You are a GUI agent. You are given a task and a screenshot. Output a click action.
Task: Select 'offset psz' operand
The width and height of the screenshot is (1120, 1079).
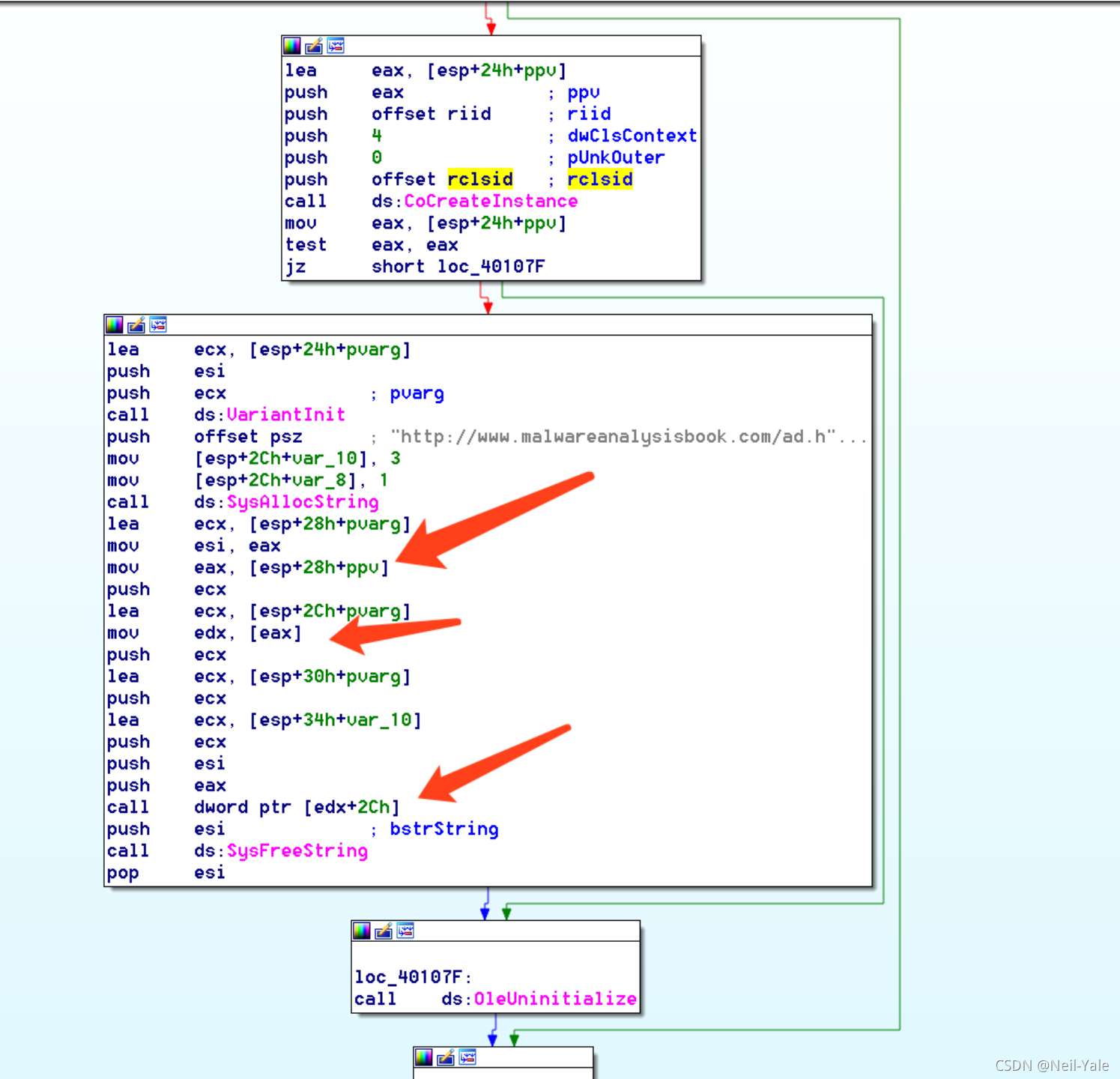(248, 437)
